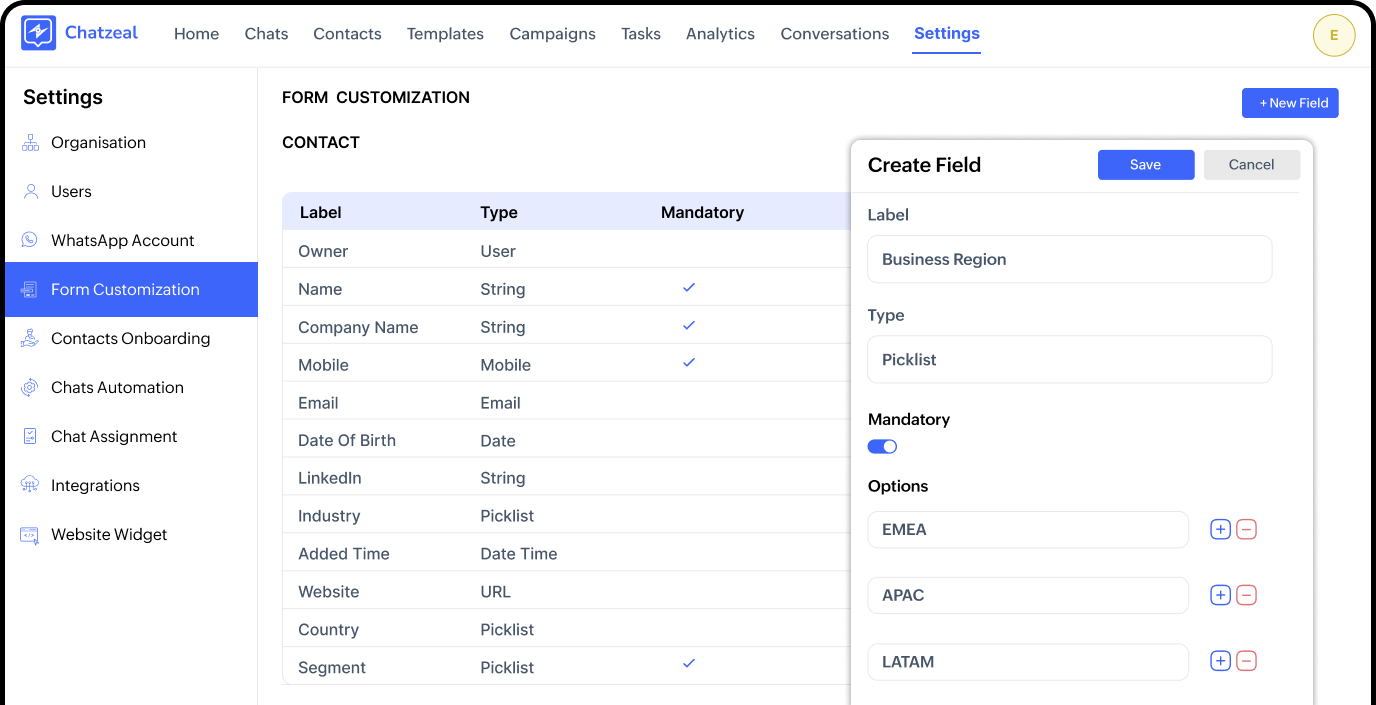The image size is (1376, 705).
Task: Save the new Business Region field
Action: 1145,165
